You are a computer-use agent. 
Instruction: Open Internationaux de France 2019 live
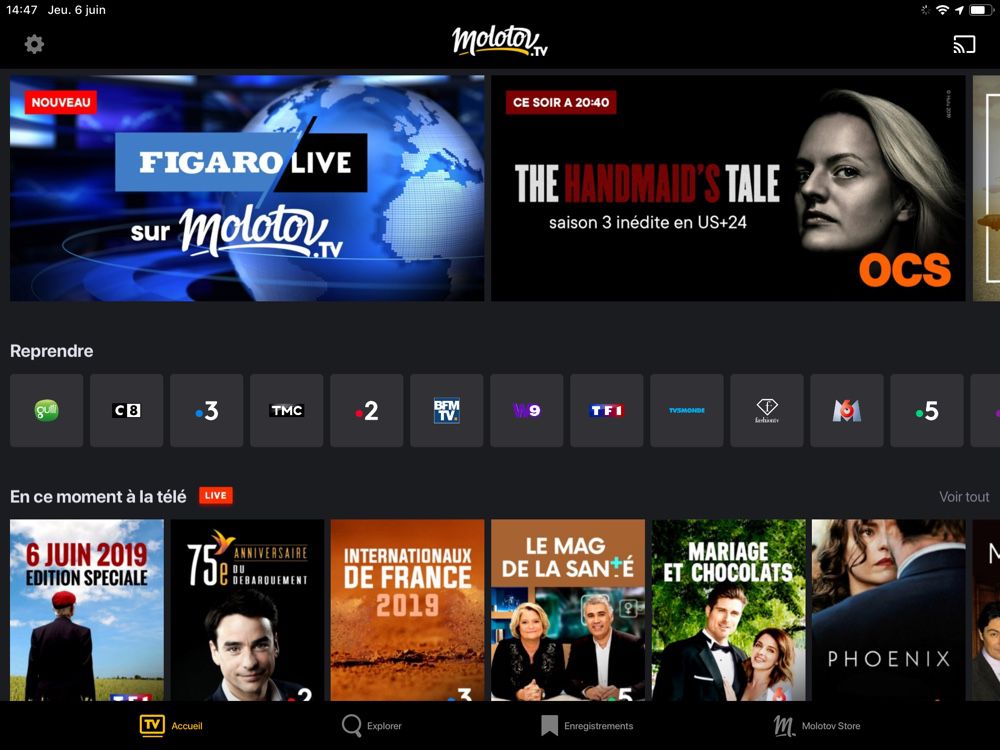(x=408, y=610)
